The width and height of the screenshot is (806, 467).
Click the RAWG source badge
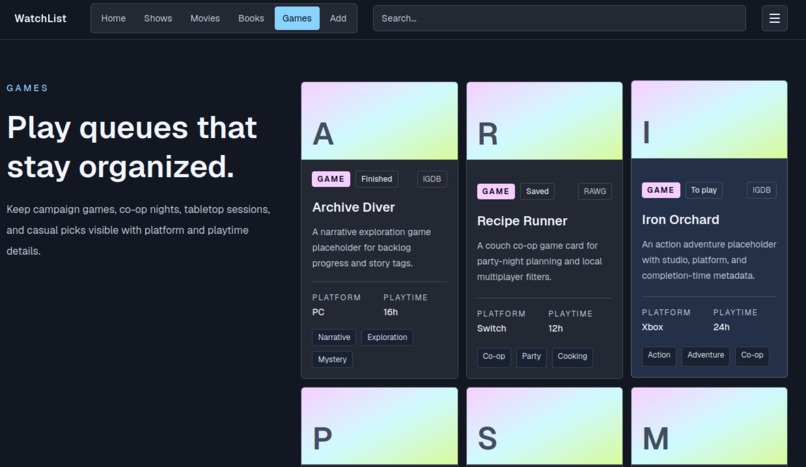tap(595, 191)
